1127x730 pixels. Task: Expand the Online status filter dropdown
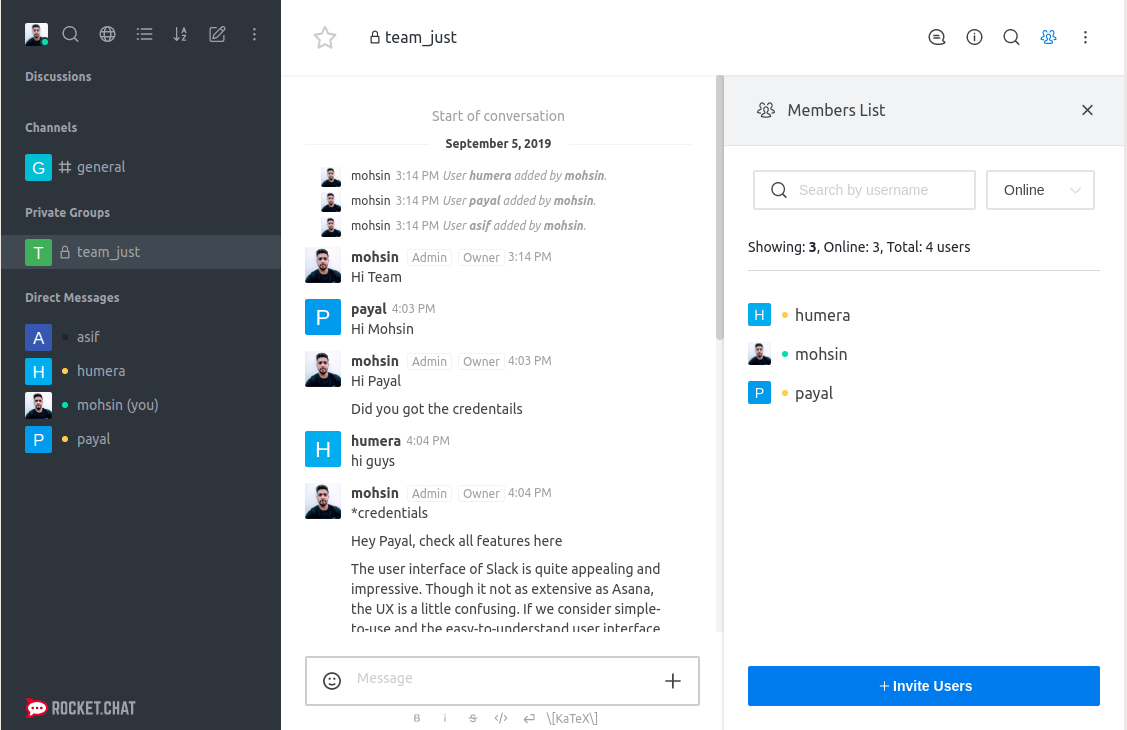pos(1040,190)
